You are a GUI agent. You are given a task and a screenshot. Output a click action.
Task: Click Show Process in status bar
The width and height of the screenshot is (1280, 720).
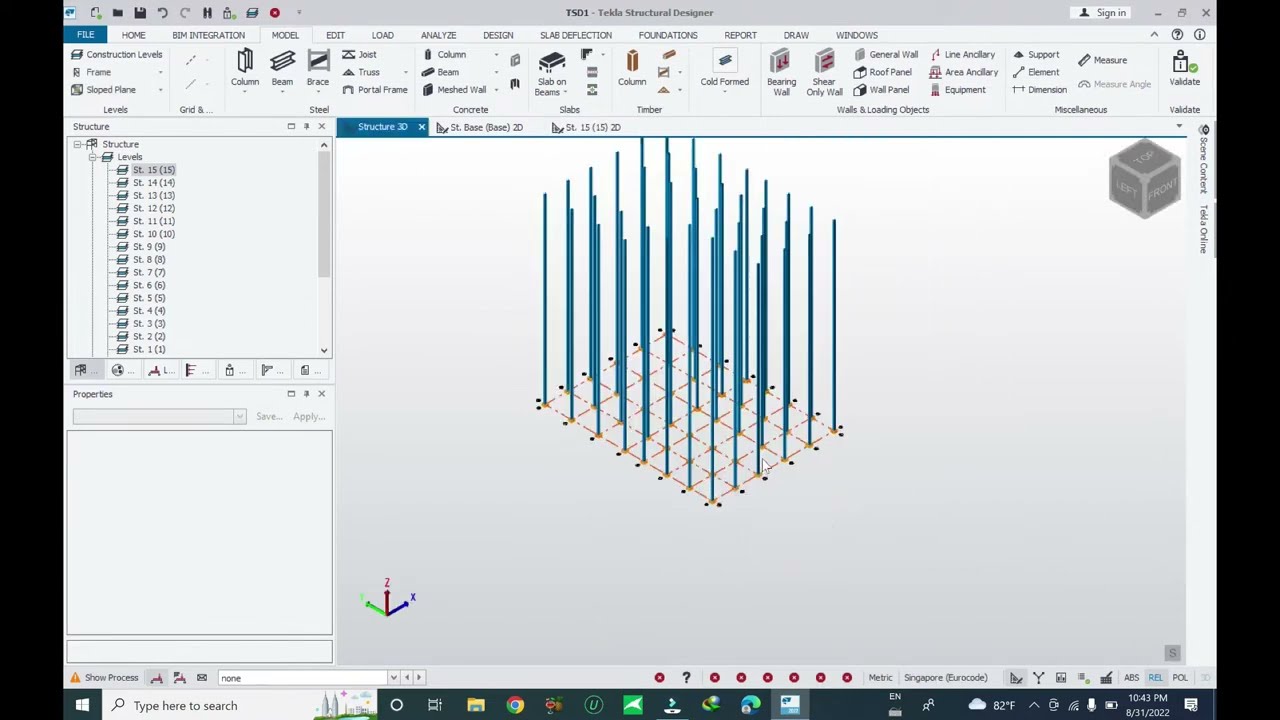(103, 678)
